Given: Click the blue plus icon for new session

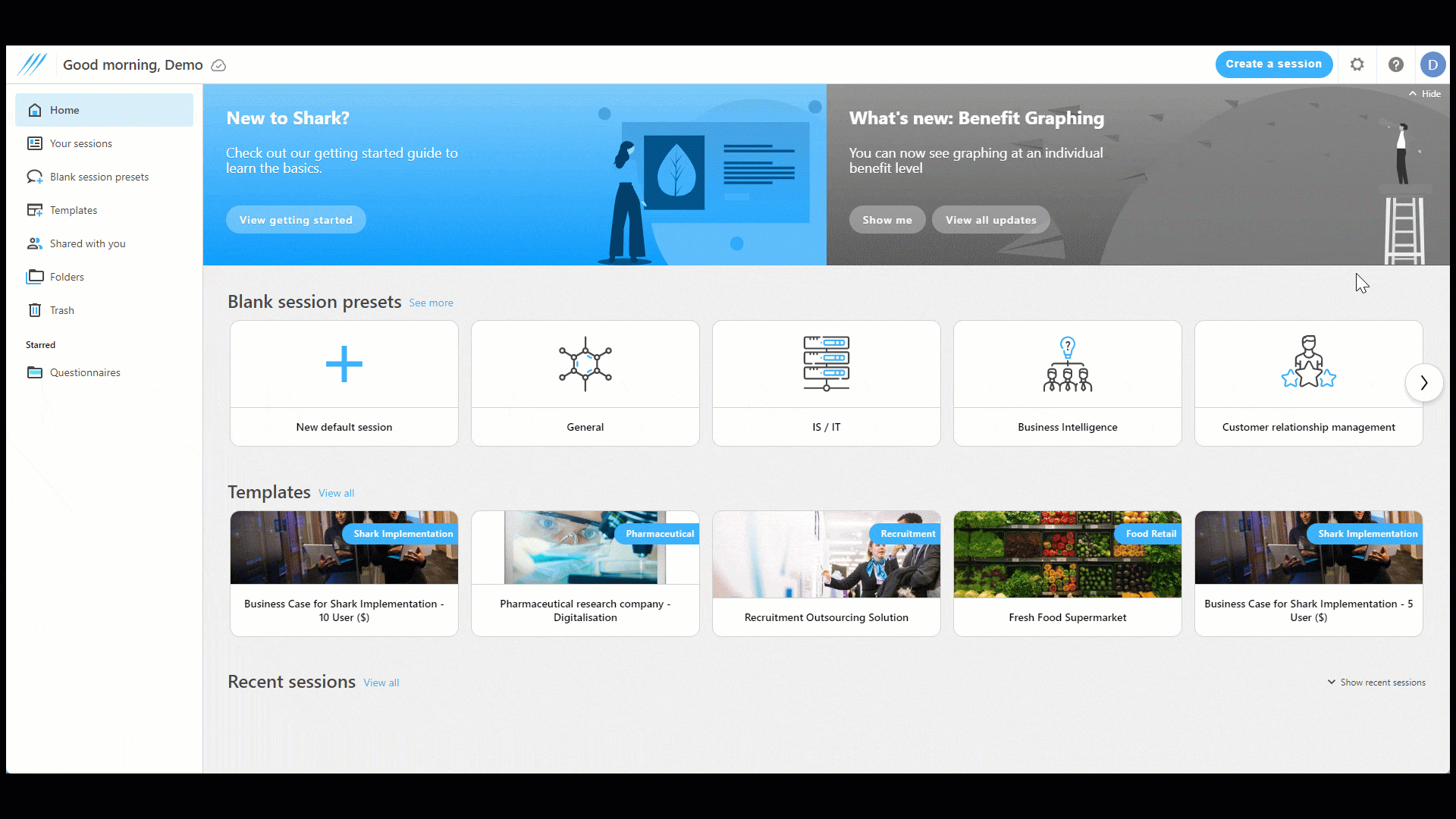Looking at the screenshot, I should tap(344, 364).
